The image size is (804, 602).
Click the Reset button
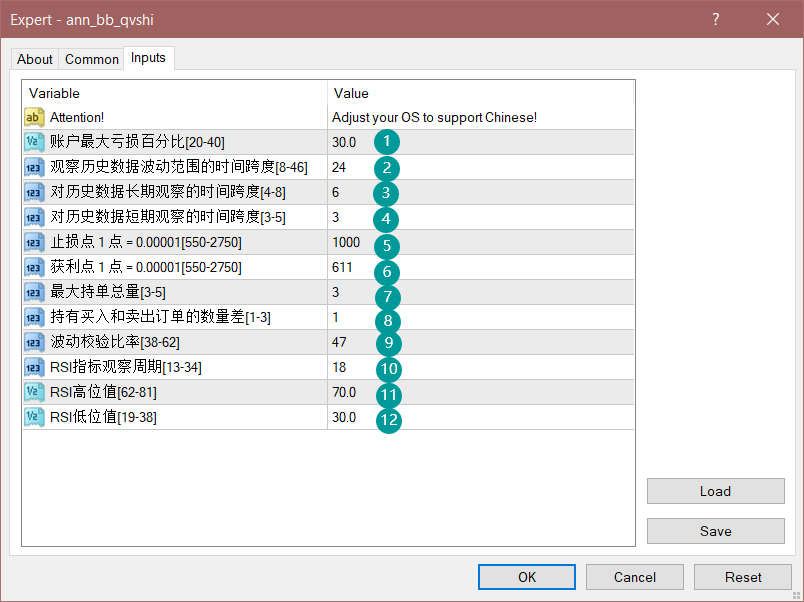click(743, 577)
